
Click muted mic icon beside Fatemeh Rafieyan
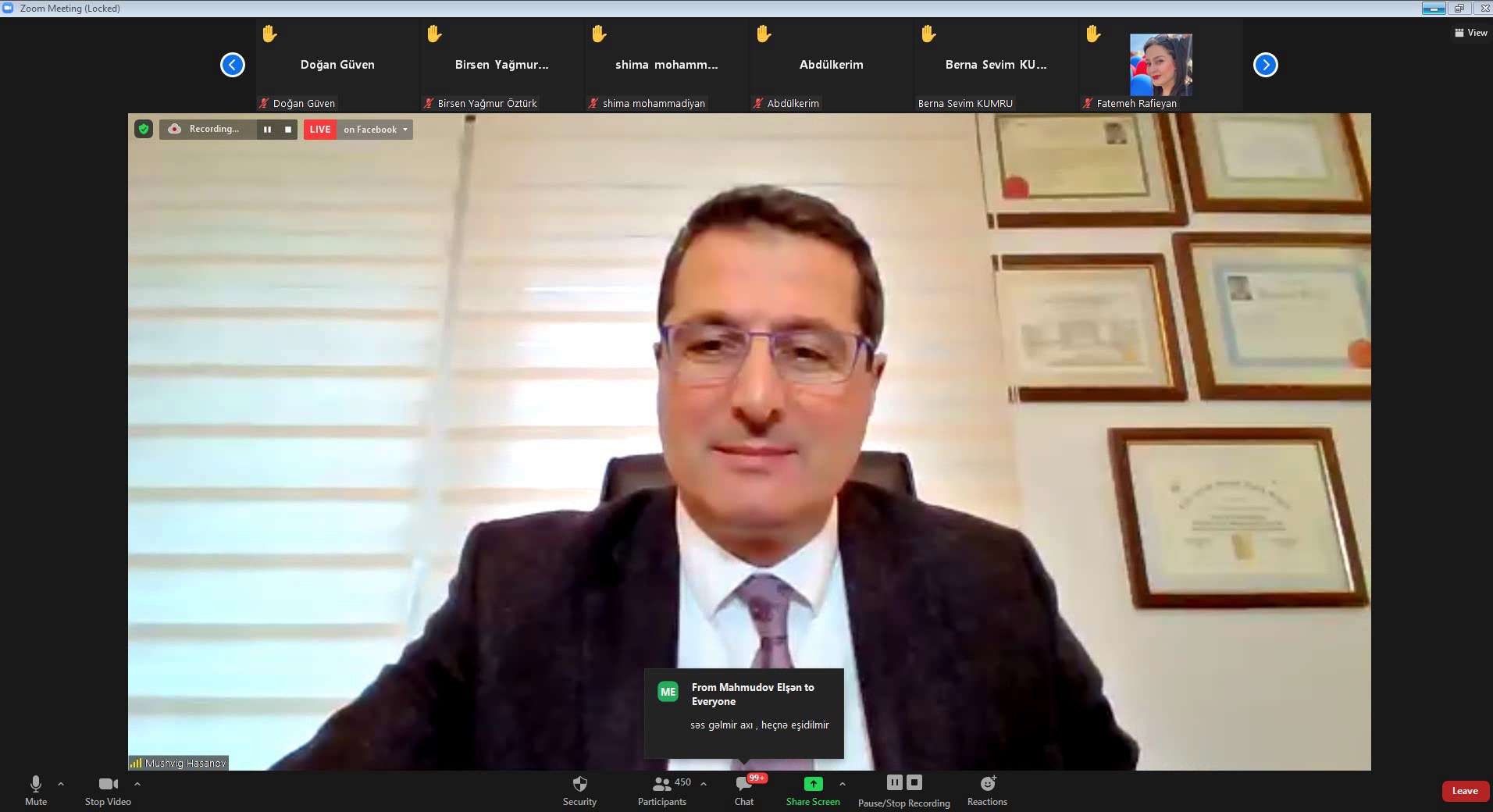click(x=1088, y=103)
